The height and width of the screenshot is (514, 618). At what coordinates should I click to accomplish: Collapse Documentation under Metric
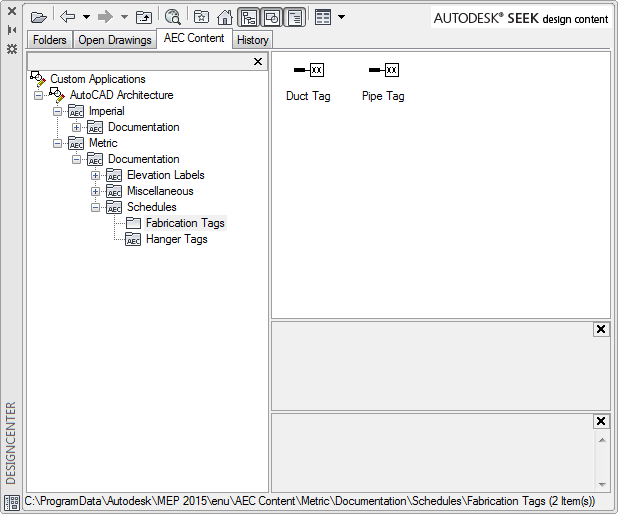click(76, 159)
